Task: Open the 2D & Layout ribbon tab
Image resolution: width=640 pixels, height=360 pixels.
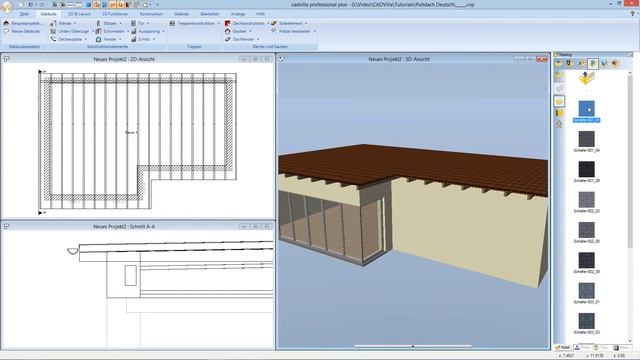Action: point(79,14)
